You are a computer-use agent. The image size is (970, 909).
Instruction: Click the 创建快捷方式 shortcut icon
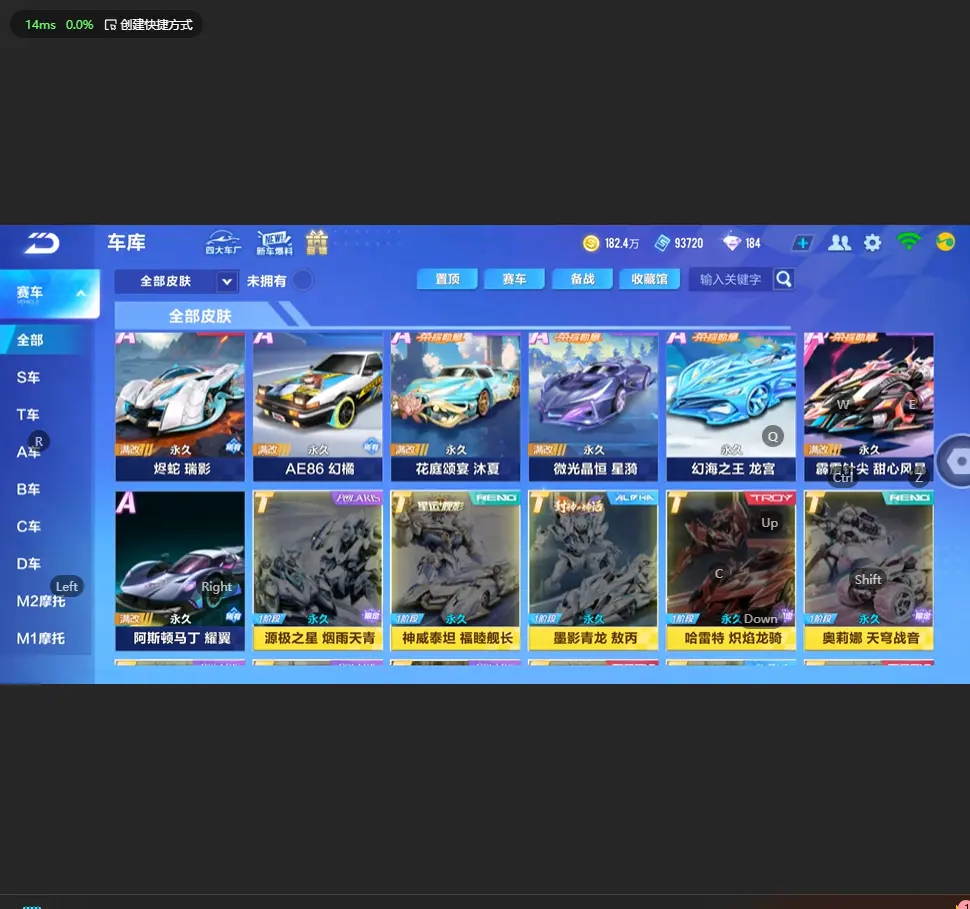coord(110,25)
